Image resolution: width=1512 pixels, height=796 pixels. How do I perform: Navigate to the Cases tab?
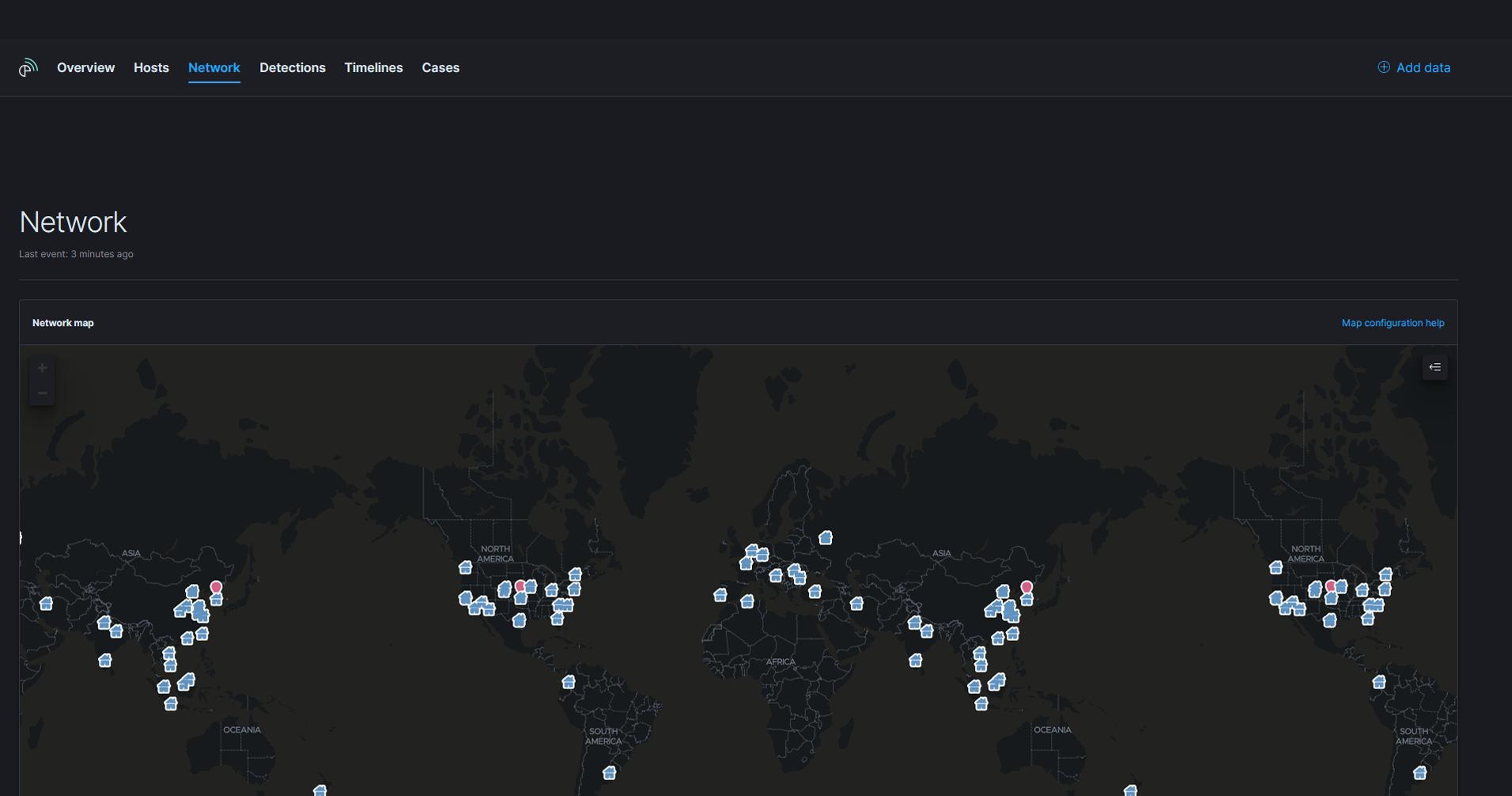[x=440, y=68]
